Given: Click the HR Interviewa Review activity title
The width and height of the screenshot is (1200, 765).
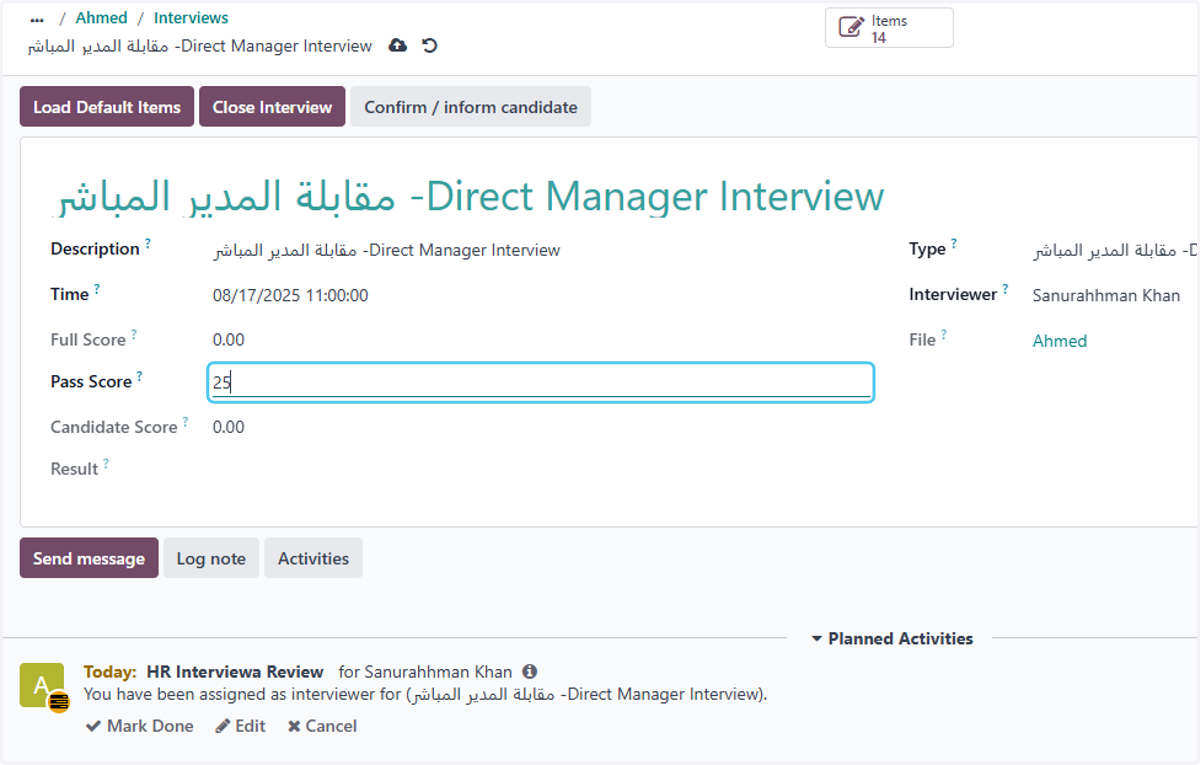Looking at the screenshot, I should [x=235, y=672].
